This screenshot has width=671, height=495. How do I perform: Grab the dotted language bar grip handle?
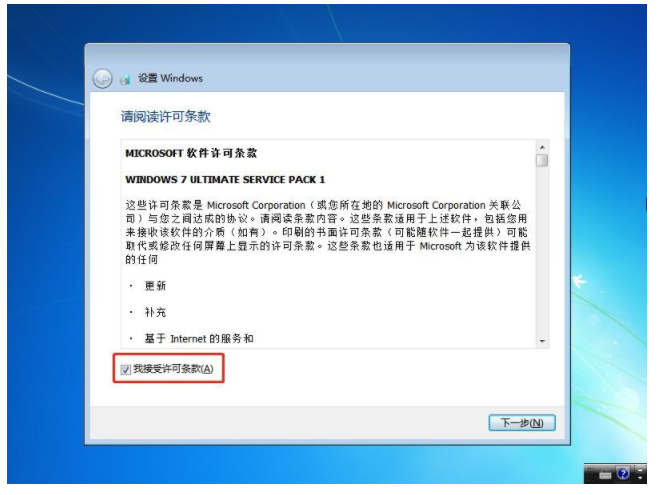[x=590, y=474]
